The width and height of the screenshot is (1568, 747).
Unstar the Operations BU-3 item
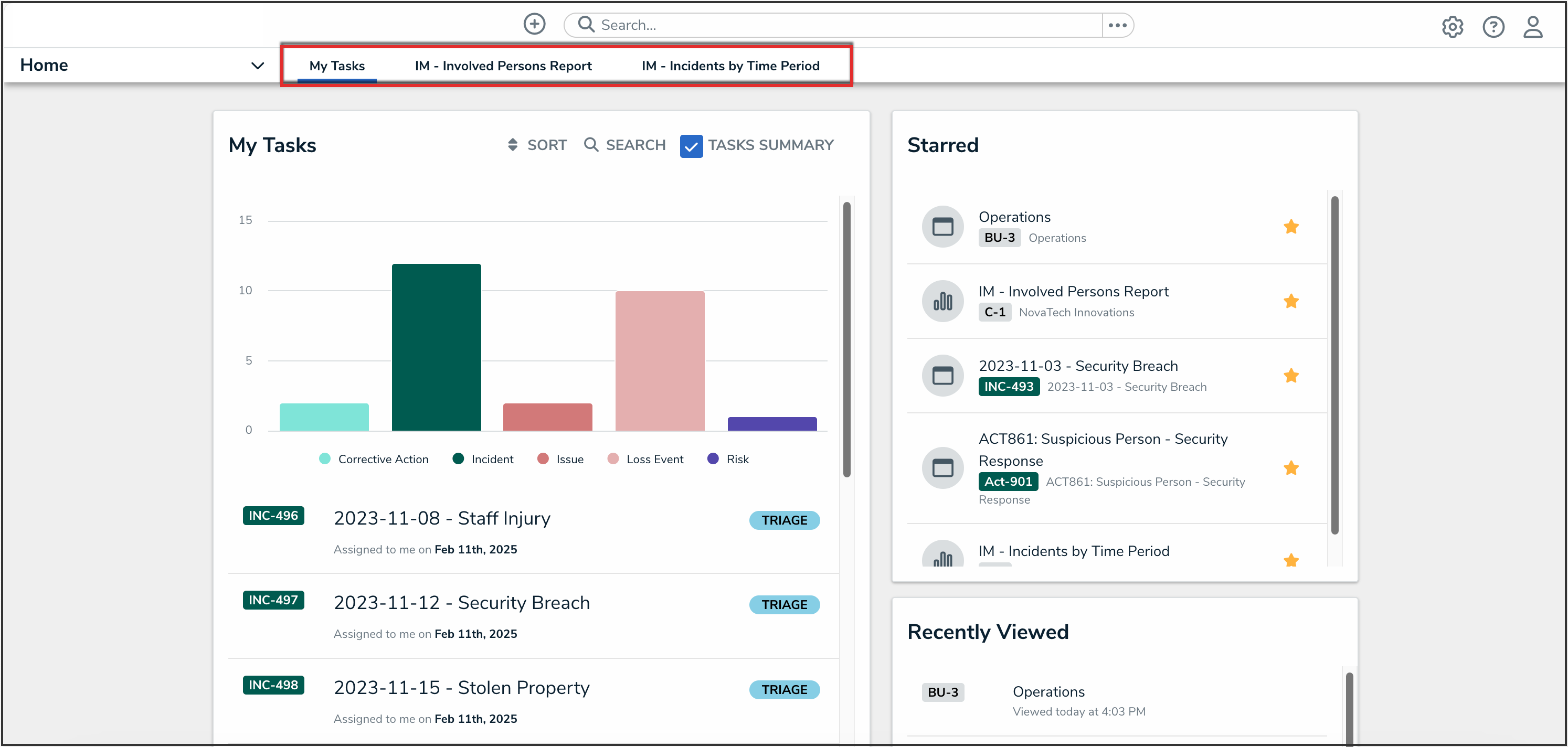1290,227
